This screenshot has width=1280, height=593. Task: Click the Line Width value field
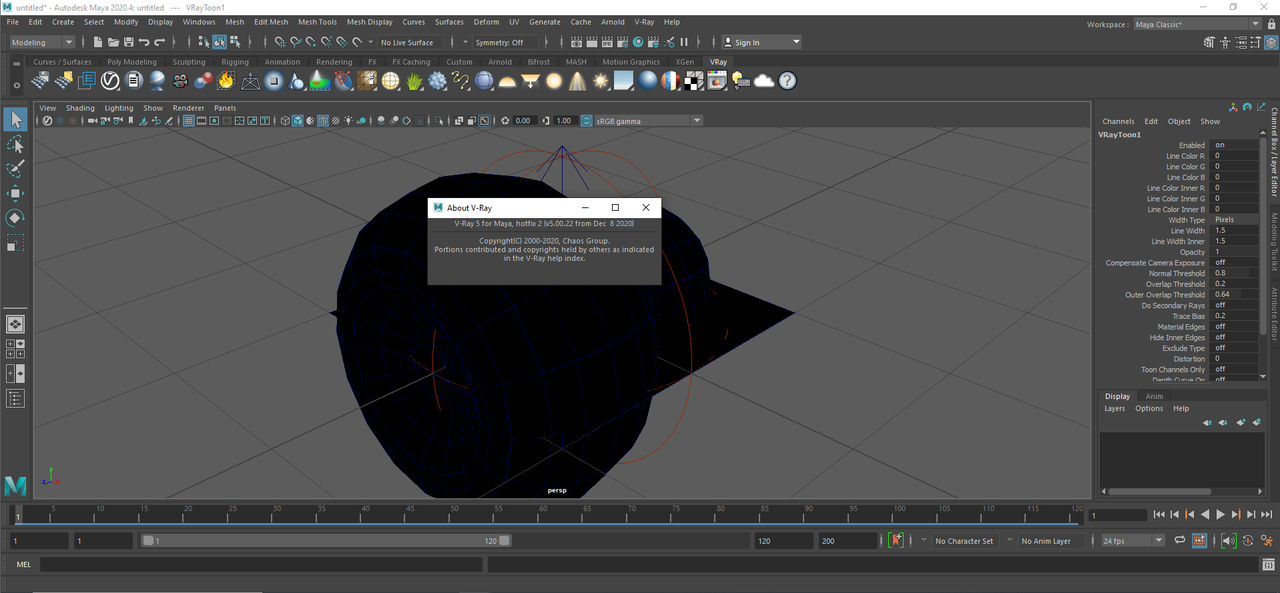coord(1234,231)
